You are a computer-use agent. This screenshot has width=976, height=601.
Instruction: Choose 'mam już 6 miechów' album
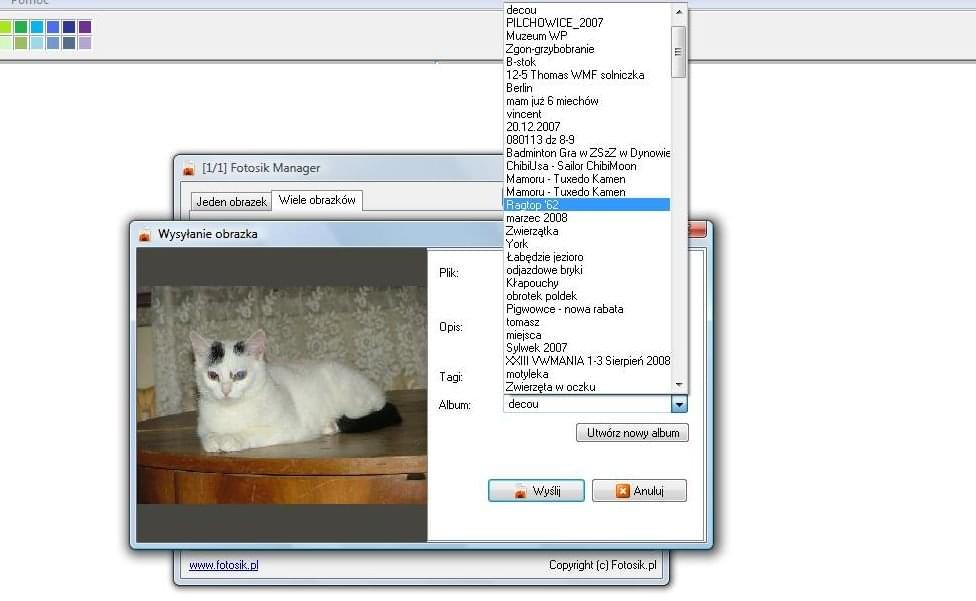(586, 101)
